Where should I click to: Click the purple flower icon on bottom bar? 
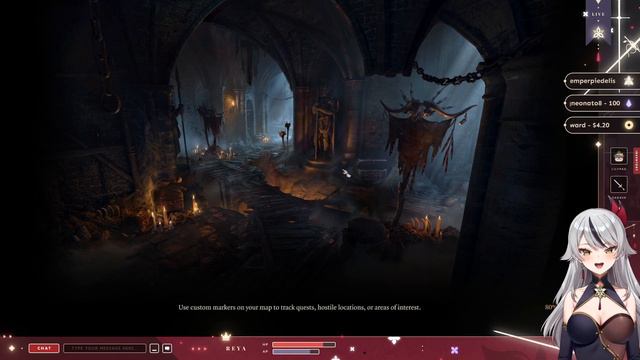455,350
